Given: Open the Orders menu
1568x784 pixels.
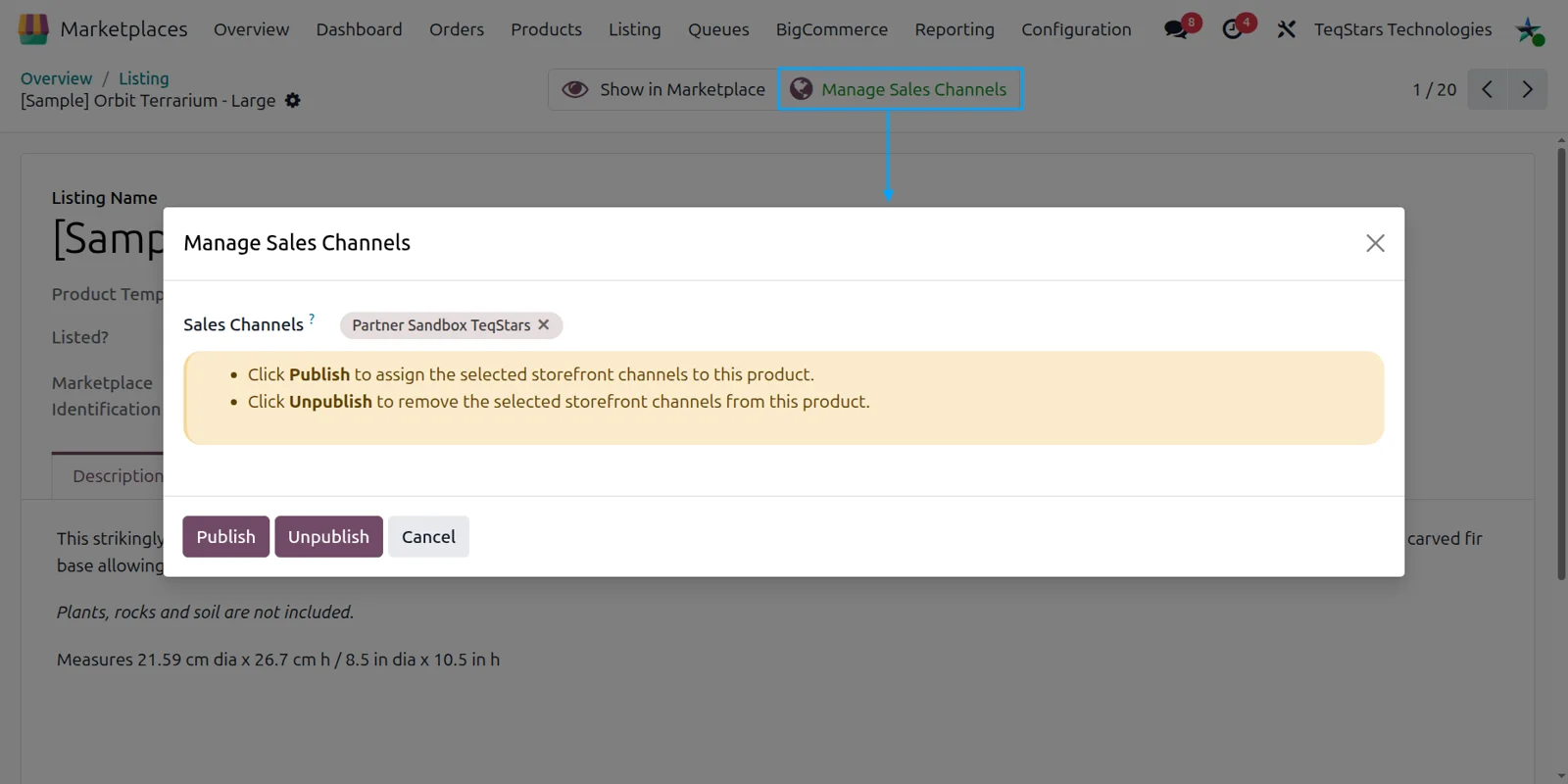Looking at the screenshot, I should (x=457, y=29).
